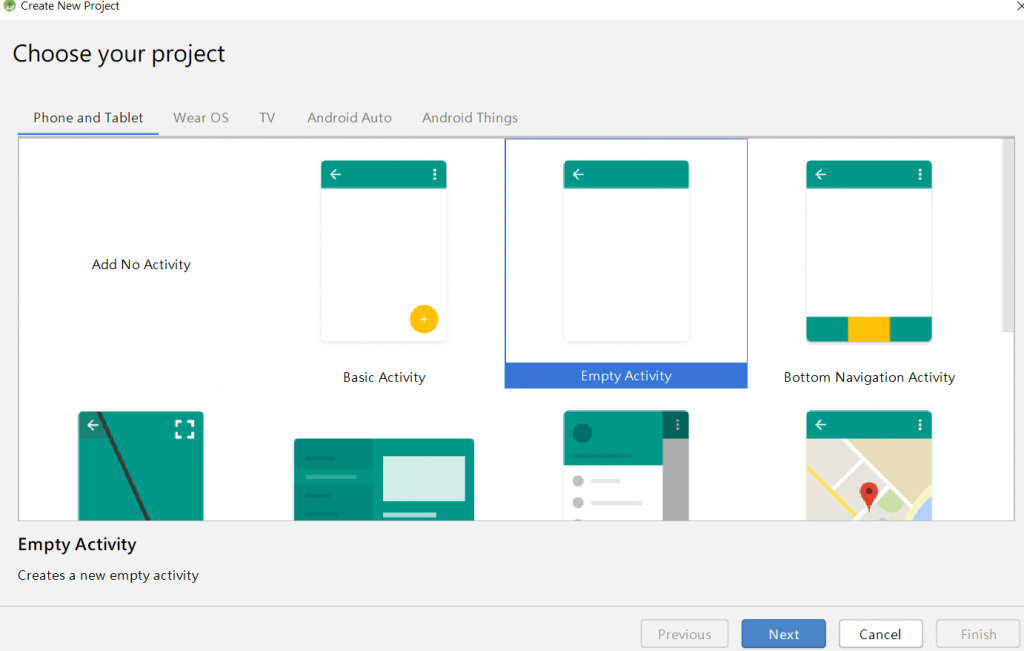Click the Basic Activity label

click(384, 377)
